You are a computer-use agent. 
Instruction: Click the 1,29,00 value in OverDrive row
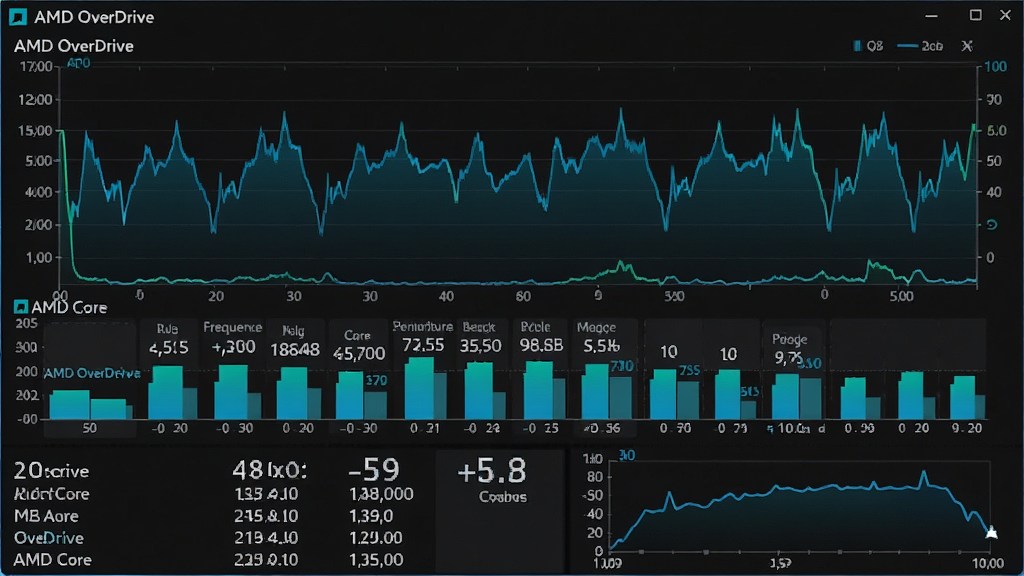[376, 538]
